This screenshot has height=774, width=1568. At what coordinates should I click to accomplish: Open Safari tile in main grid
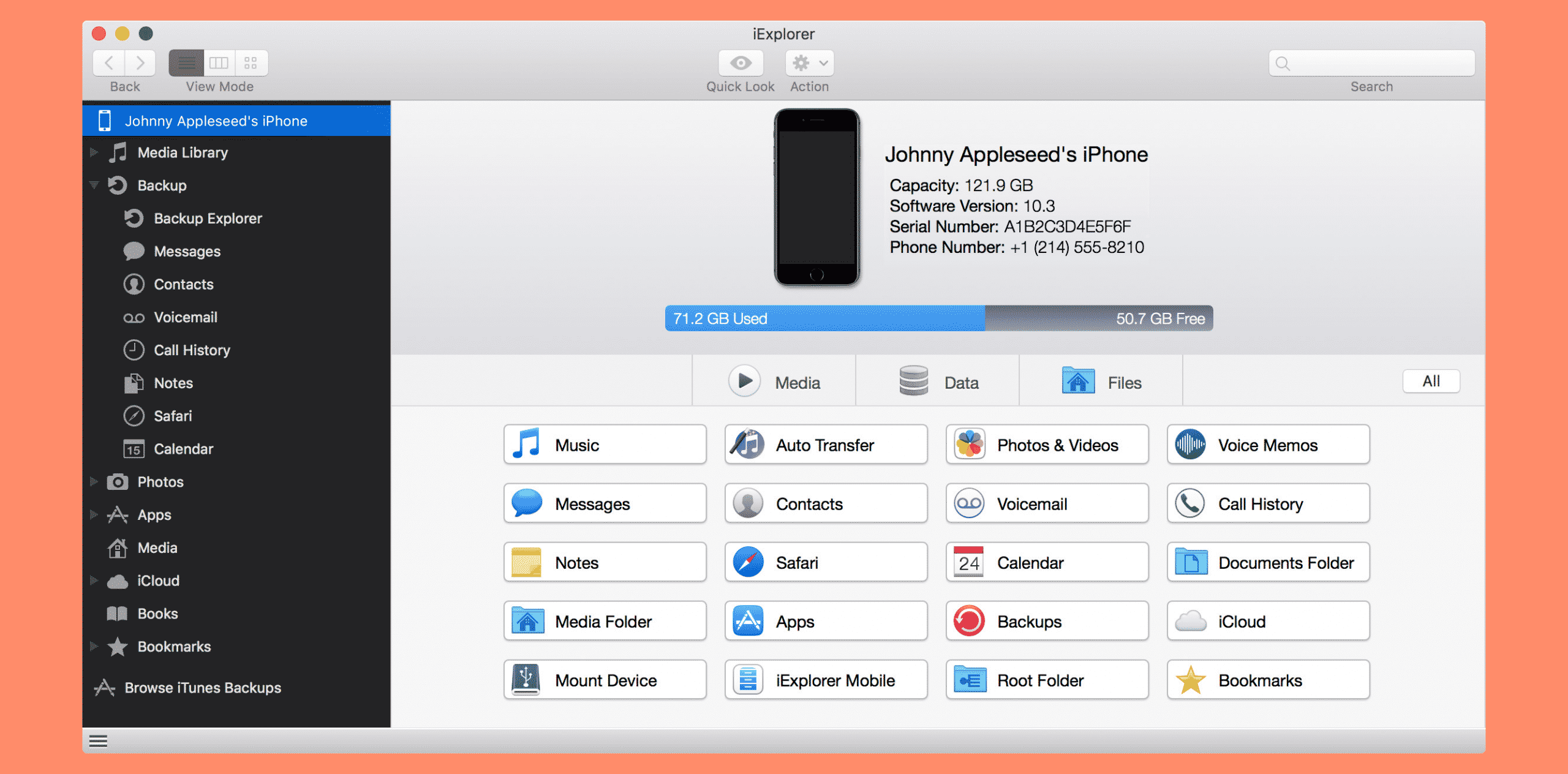826,562
